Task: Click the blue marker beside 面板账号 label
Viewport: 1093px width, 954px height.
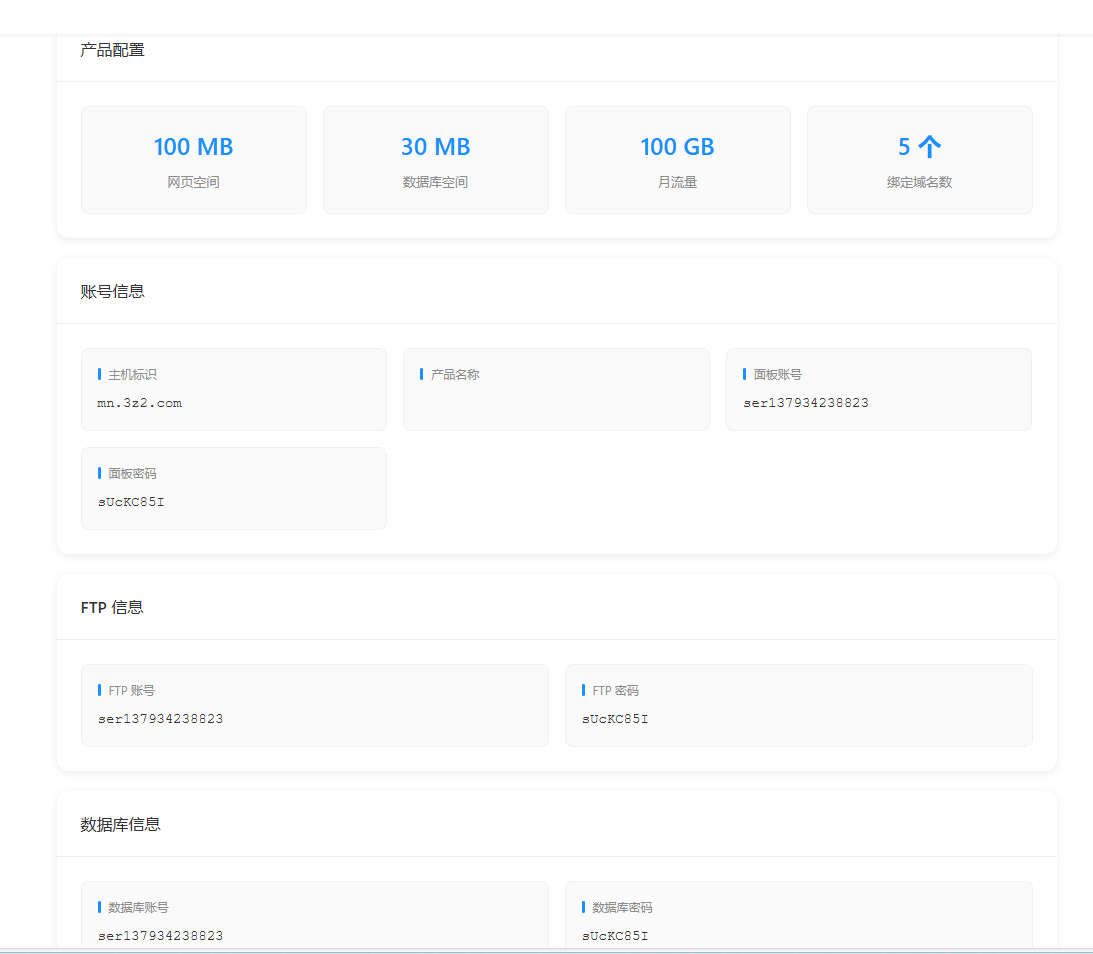Action: (x=744, y=374)
